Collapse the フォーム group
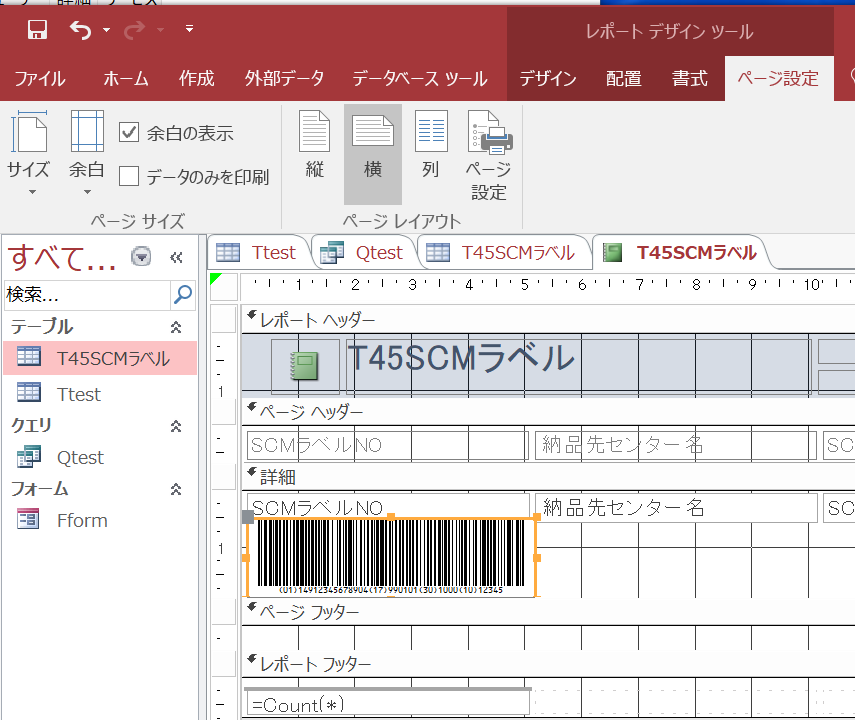 (x=176, y=489)
